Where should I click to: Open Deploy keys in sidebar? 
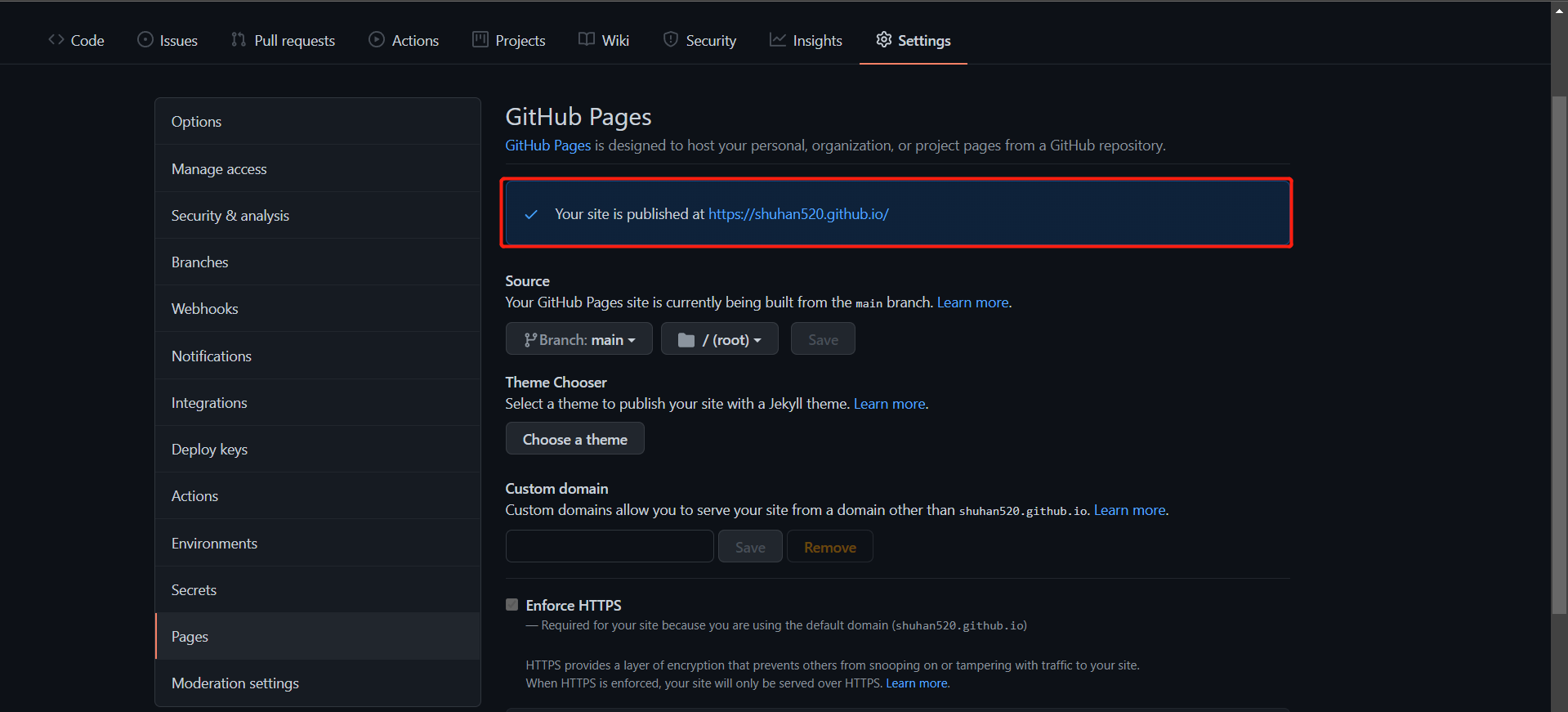(x=318, y=449)
